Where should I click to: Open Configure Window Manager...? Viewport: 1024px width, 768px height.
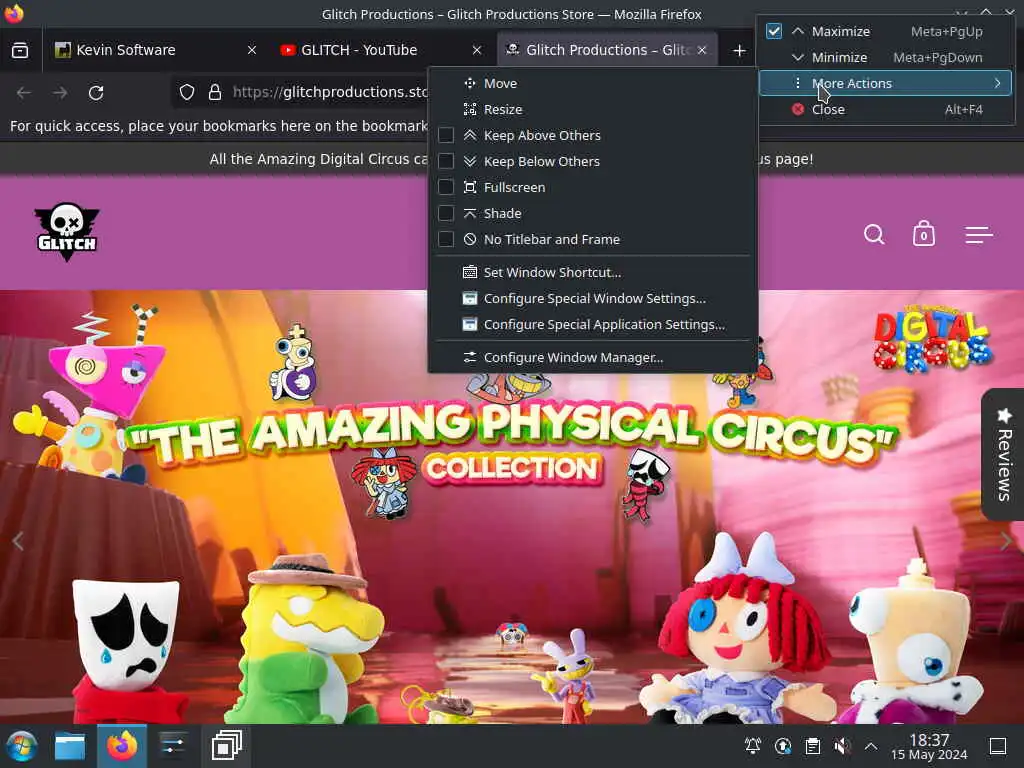[593, 357]
